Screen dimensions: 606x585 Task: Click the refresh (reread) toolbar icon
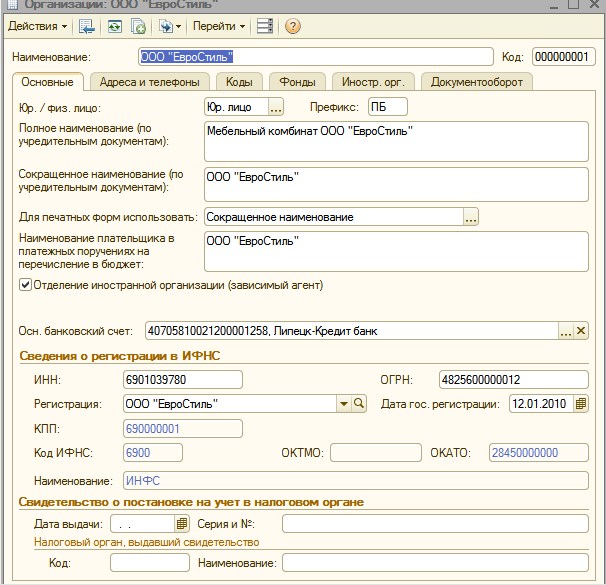tap(115, 26)
